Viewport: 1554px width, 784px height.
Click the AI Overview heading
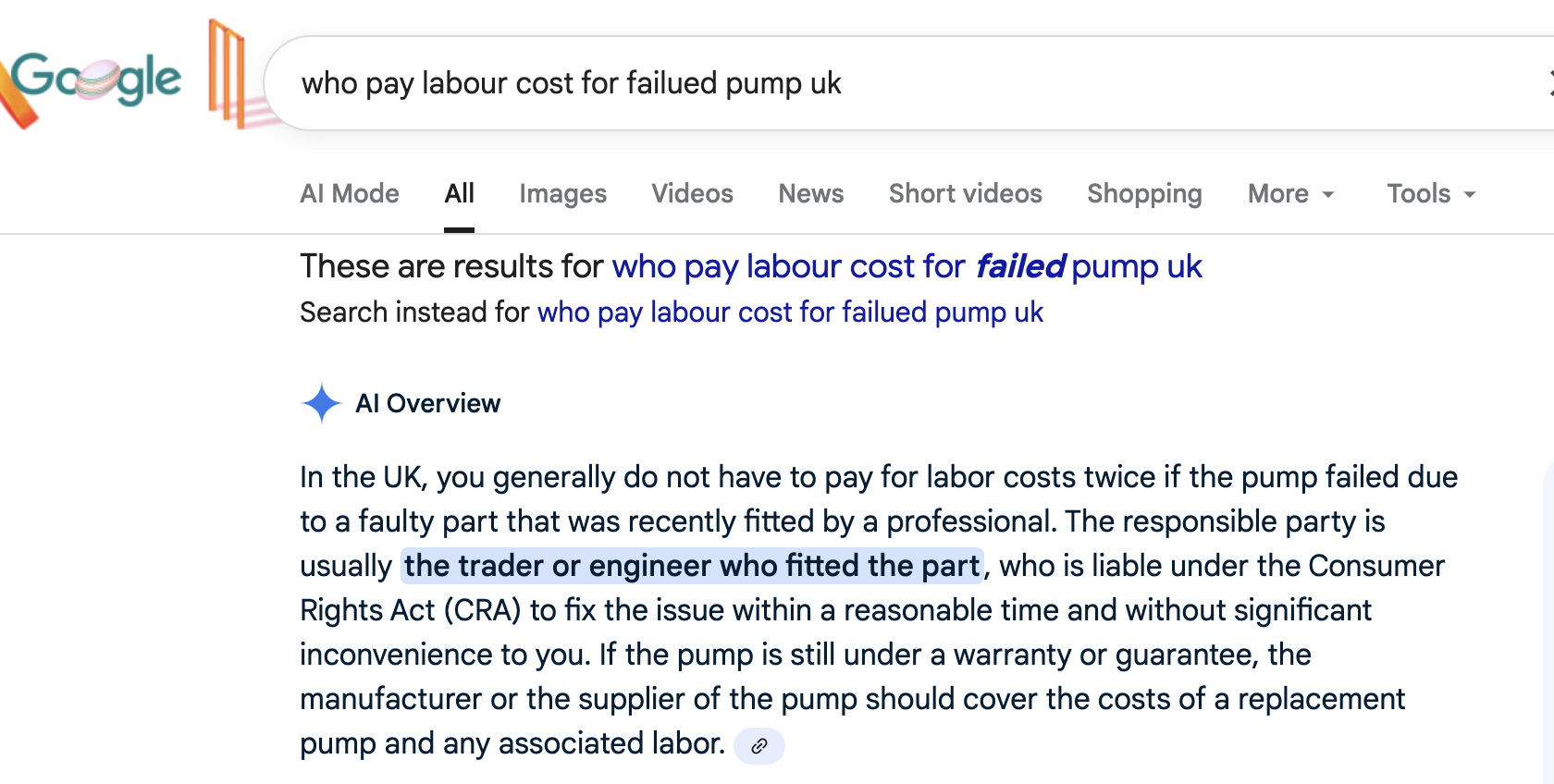tap(427, 404)
